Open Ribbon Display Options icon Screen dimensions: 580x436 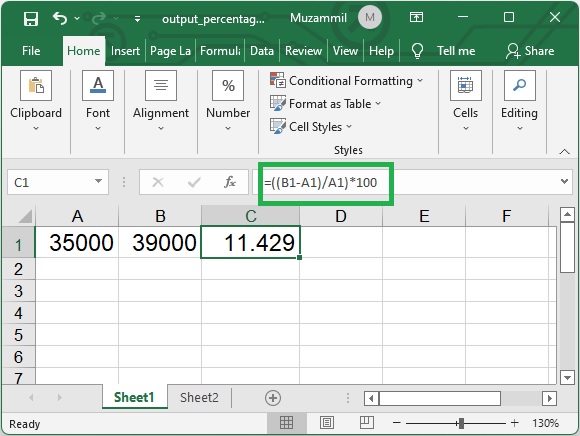[x=416, y=17]
